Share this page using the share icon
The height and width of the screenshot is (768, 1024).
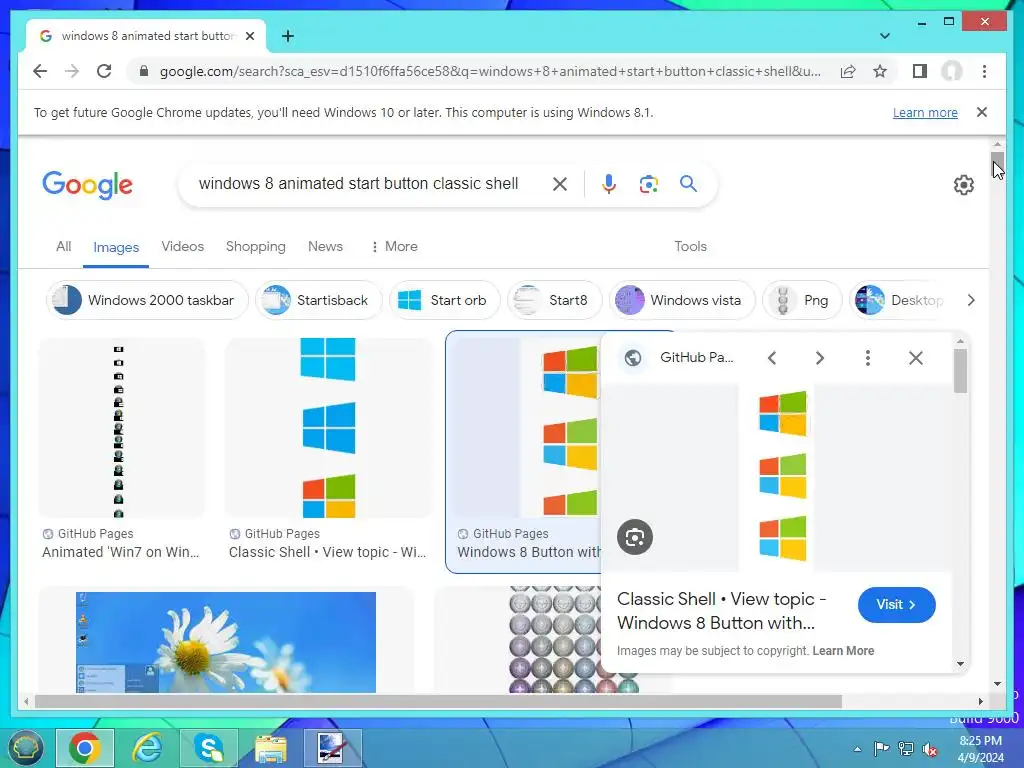pos(848,71)
